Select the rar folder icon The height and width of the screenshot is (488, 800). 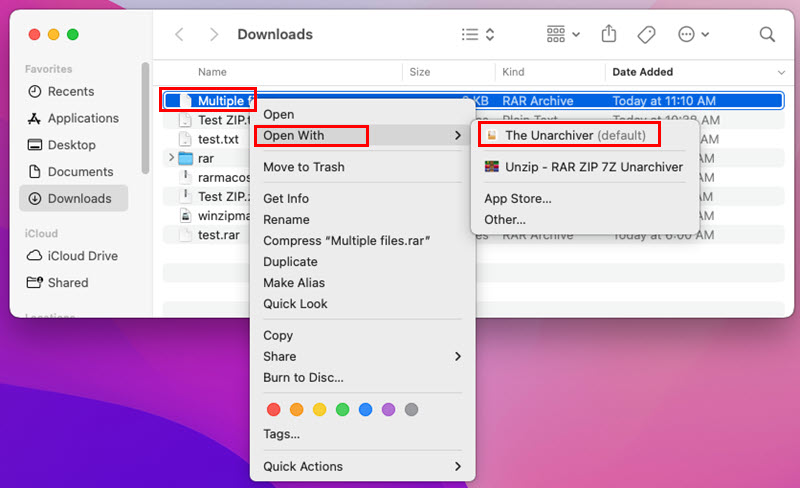[185, 158]
